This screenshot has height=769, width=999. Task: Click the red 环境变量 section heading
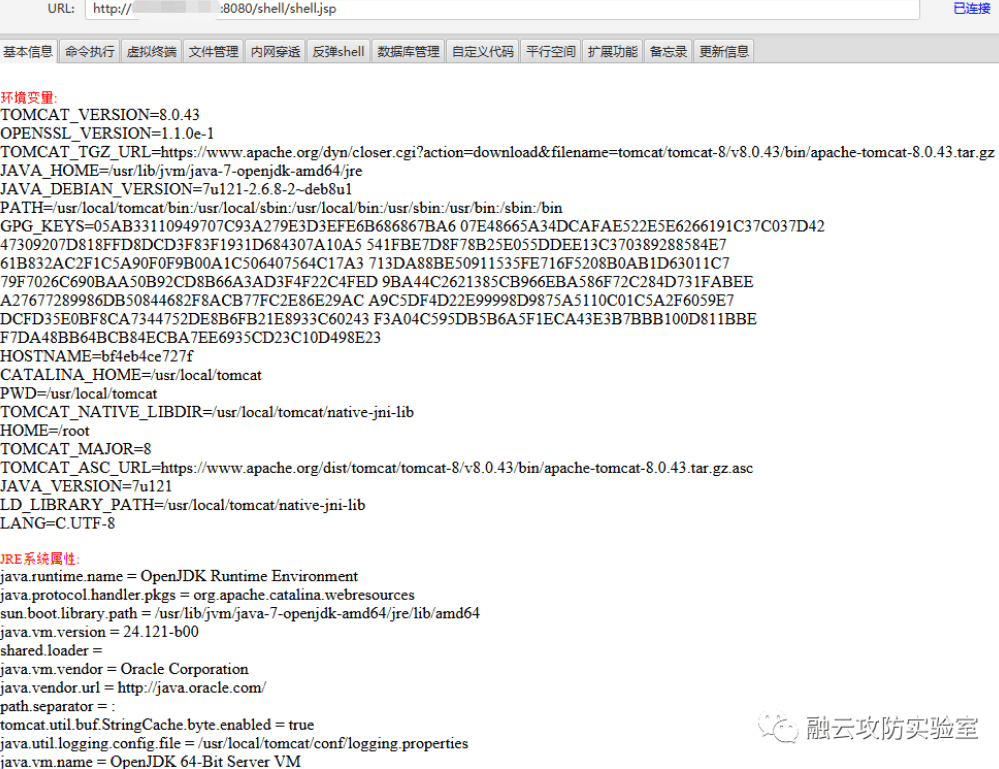click(x=29, y=97)
